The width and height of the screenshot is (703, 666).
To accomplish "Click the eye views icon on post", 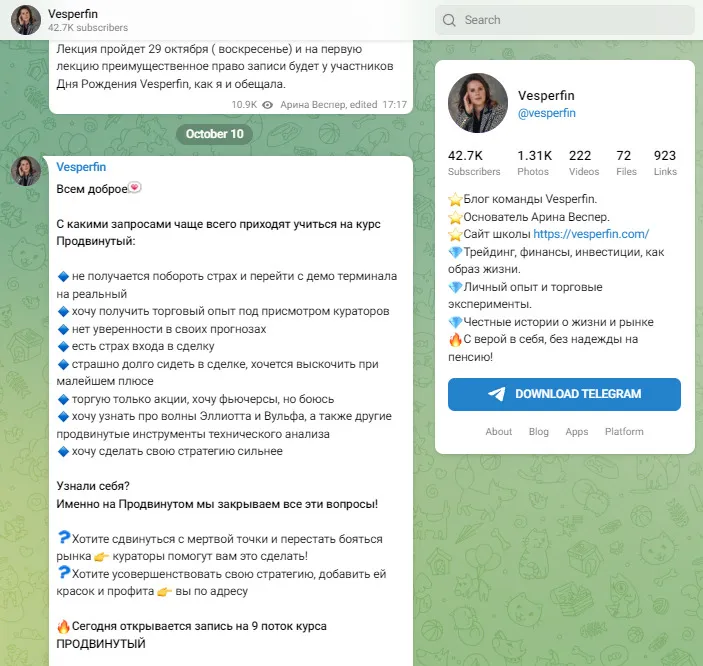I will pyautogui.click(x=268, y=105).
